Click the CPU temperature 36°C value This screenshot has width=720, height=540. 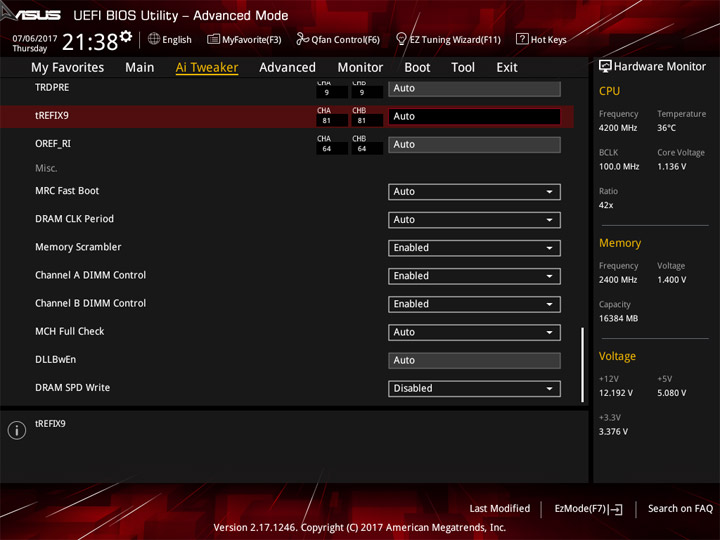(x=666, y=128)
